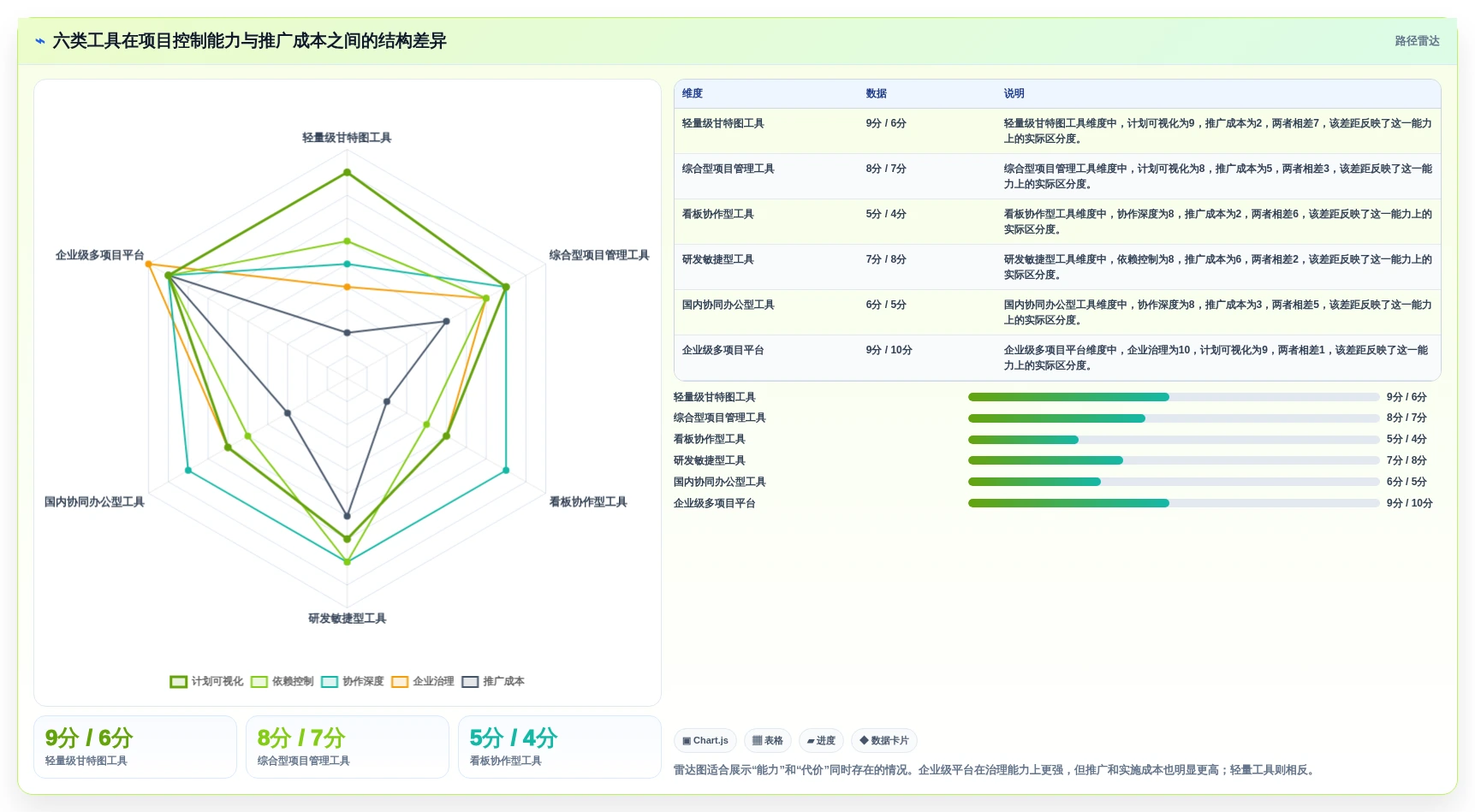The width and height of the screenshot is (1475, 812).
Task: Click the 看板协作型工具 progress bar
Action: click(1174, 440)
